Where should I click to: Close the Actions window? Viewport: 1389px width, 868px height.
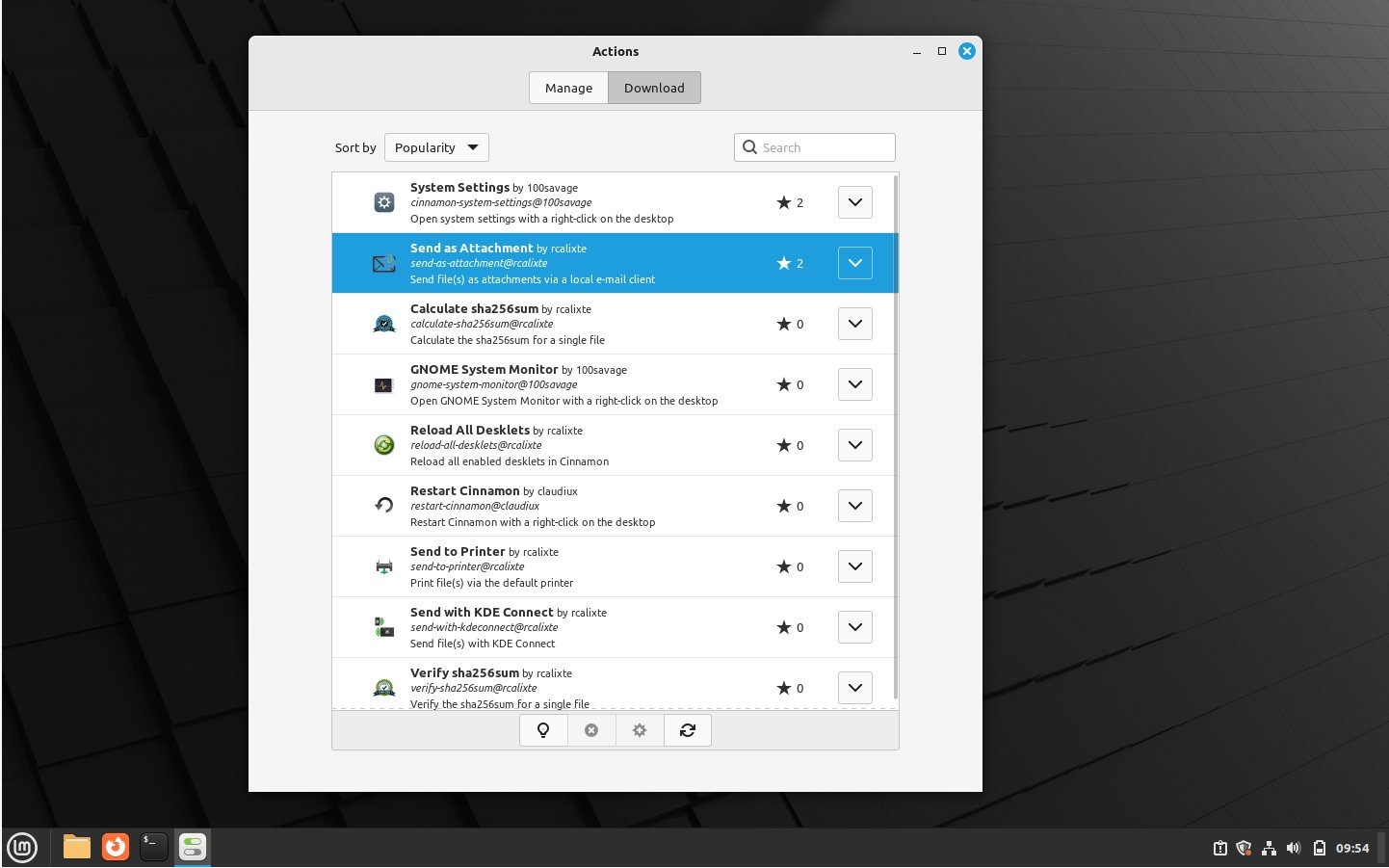[x=967, y=51]
